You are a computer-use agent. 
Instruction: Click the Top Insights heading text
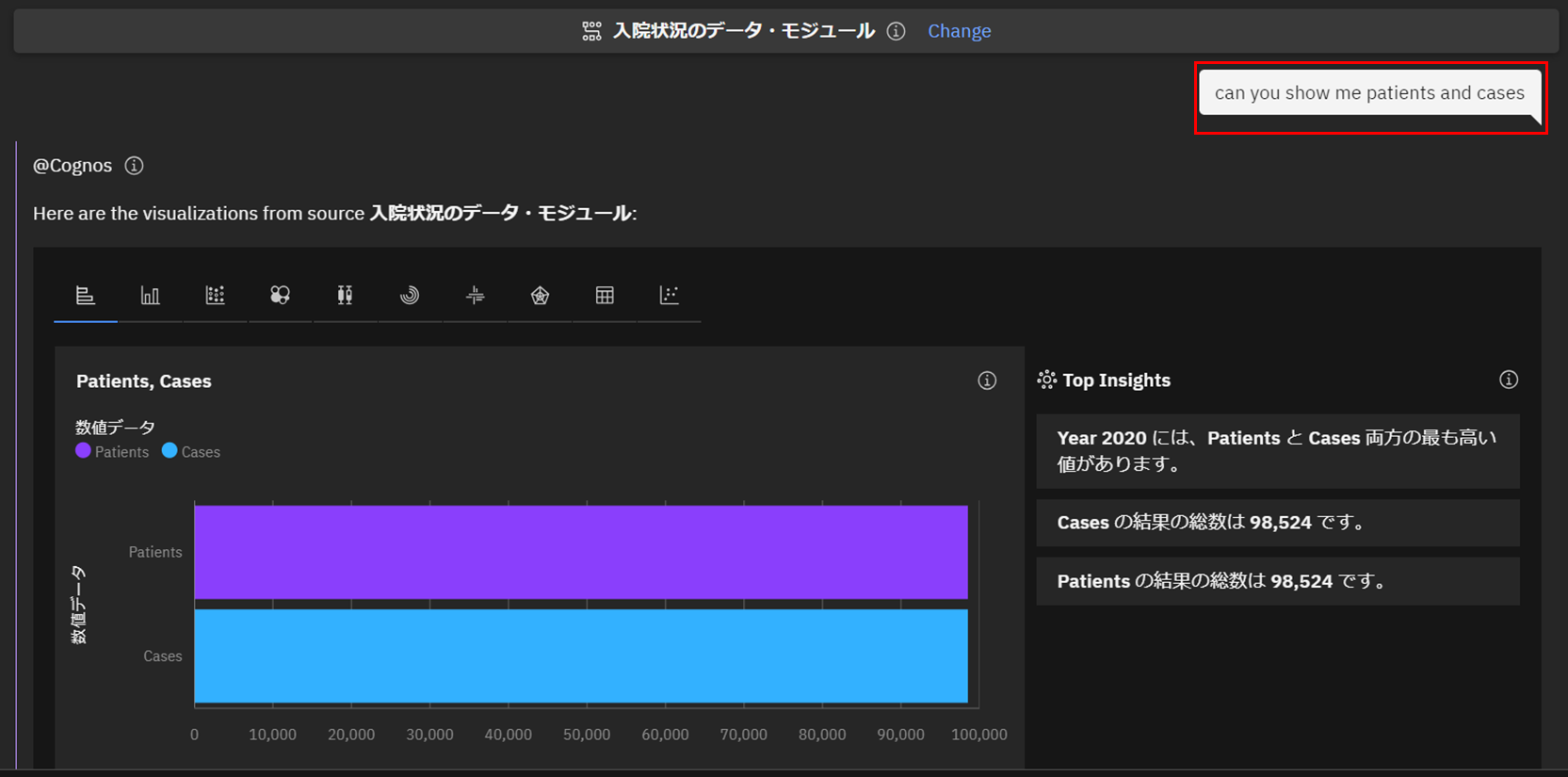click(x=1117, y=380)
